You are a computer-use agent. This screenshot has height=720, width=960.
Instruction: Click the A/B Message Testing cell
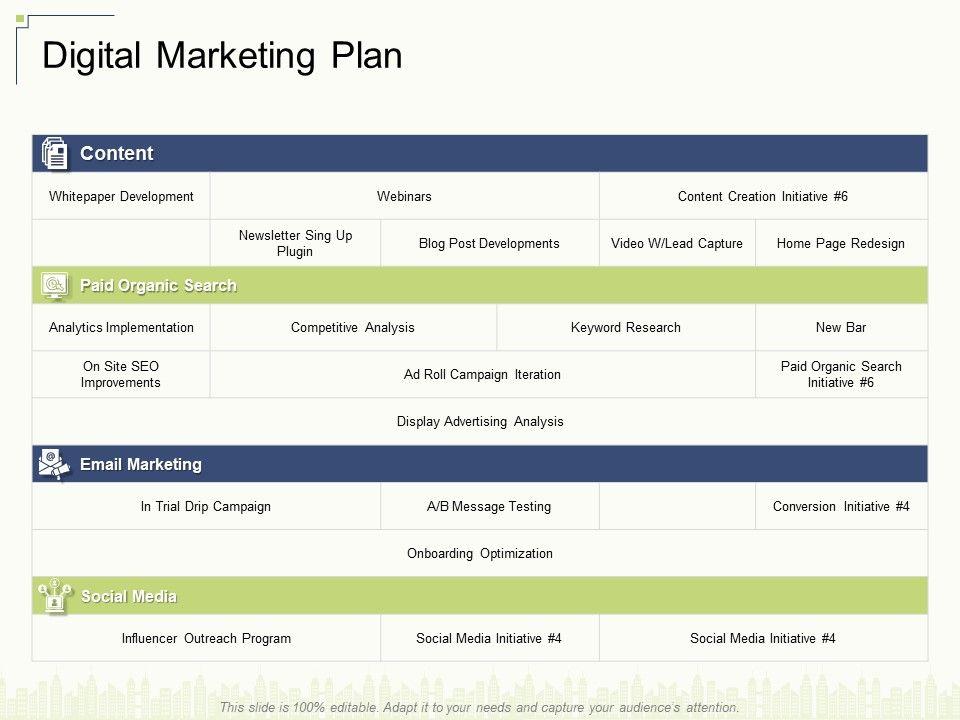coord(489,507)
